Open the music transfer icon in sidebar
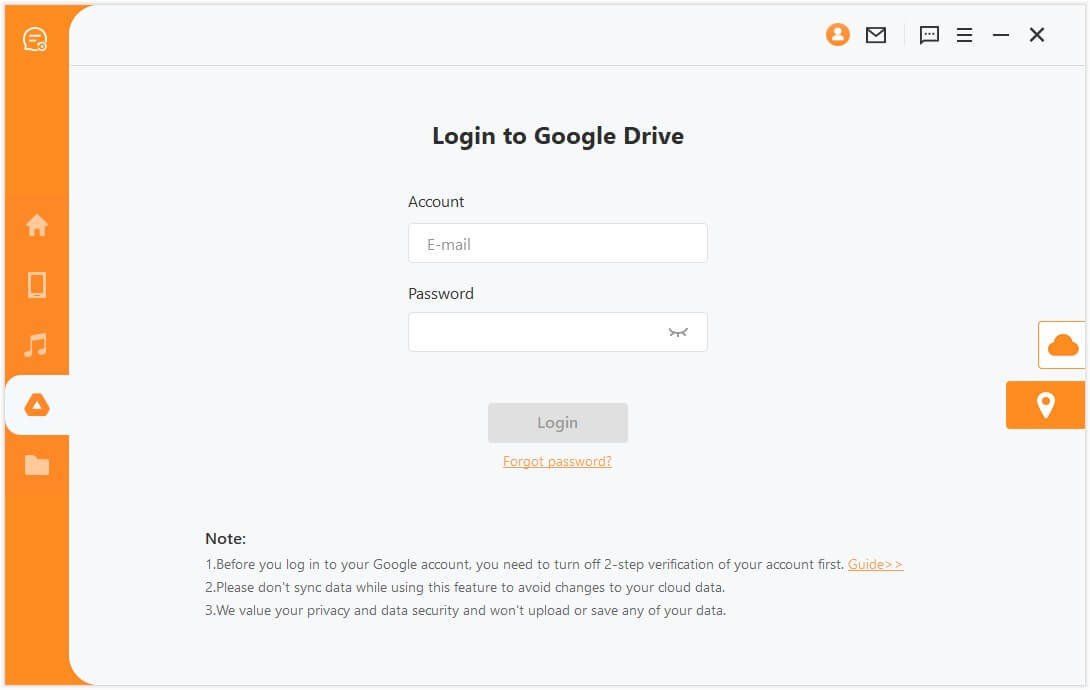1090x690 pixels. (37, 345)
